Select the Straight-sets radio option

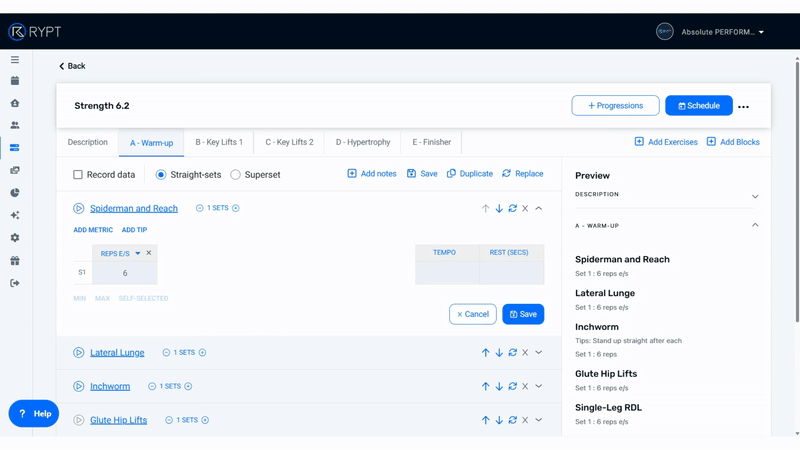(161, 174)
